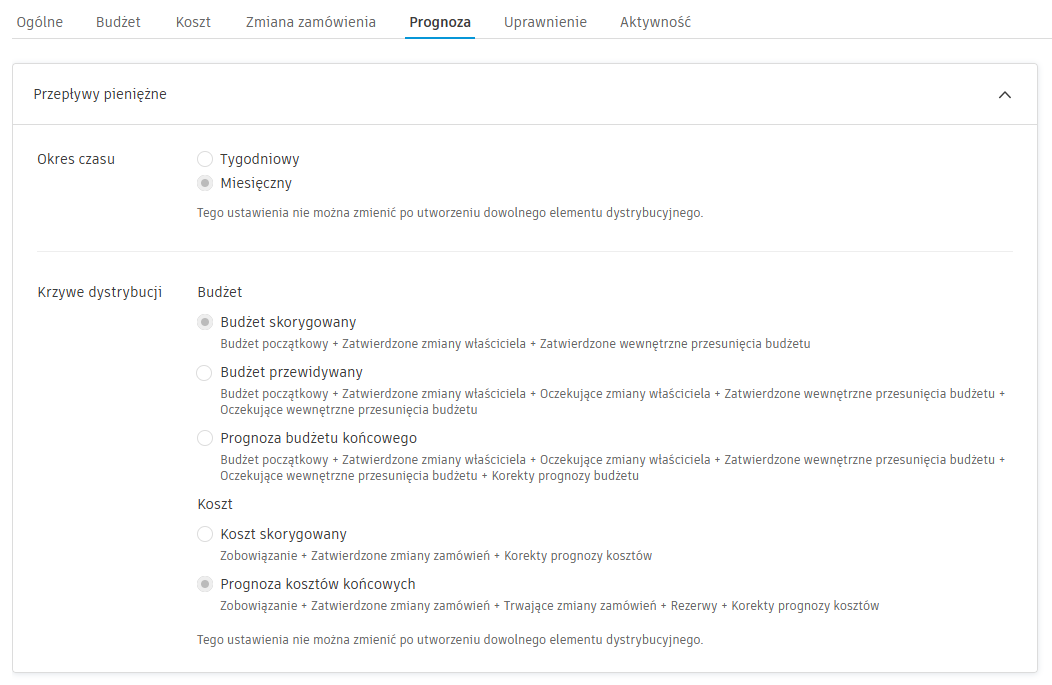Select the Koszt skorygowany radio button

coord(205,534)
